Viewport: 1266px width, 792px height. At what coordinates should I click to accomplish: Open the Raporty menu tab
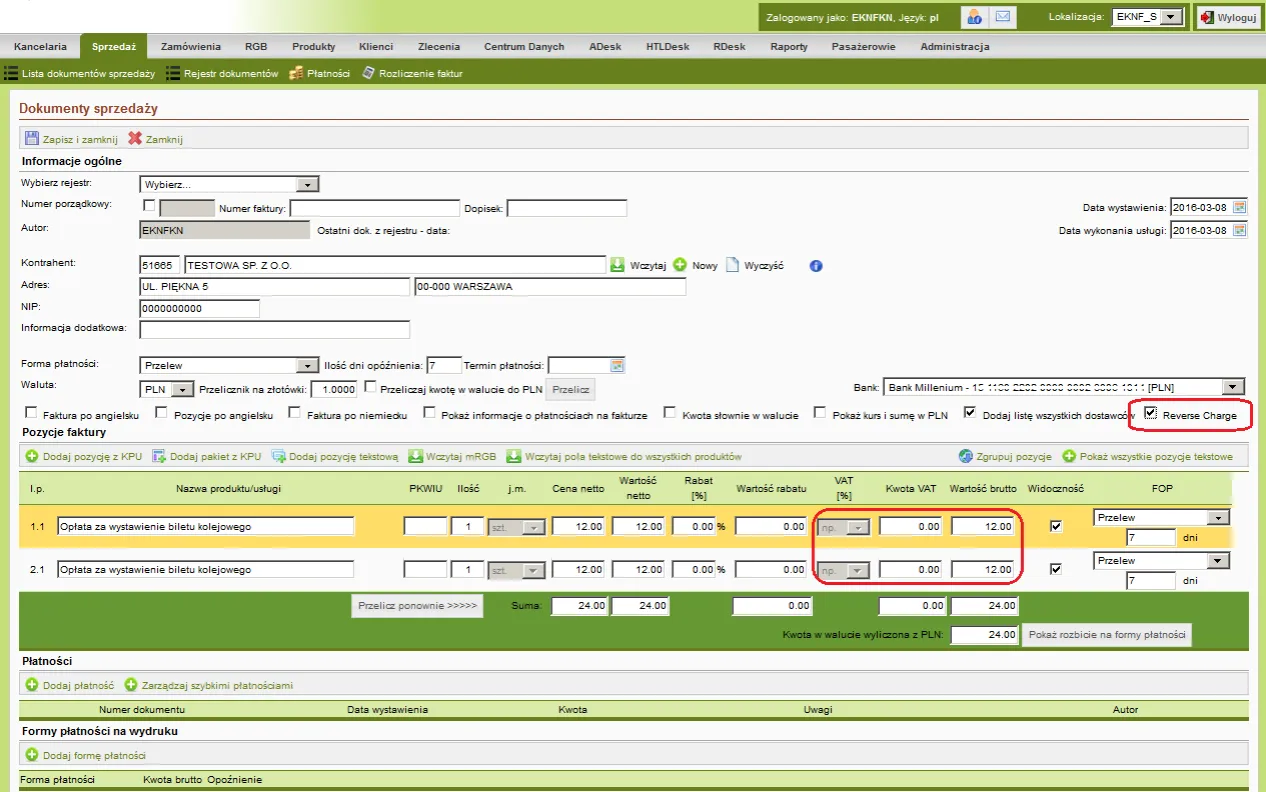point(789,46)
